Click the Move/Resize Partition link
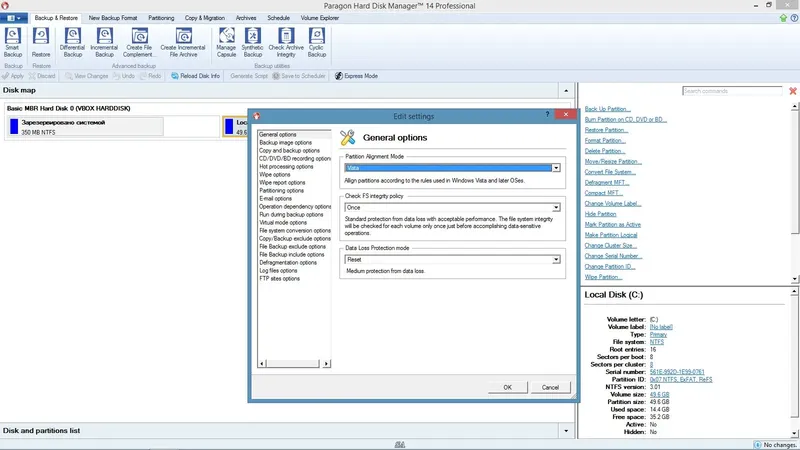The image size is (800, 450). (613, 162)
